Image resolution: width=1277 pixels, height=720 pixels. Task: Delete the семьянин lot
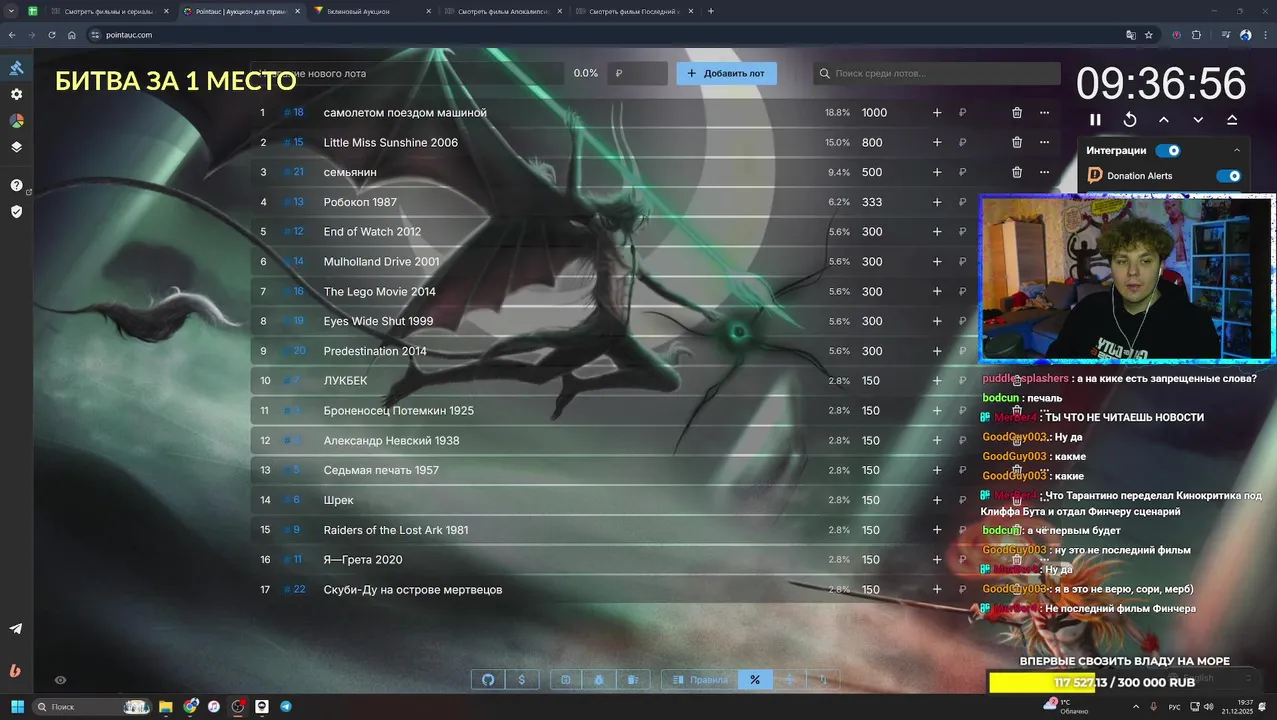pos(1017,172)
